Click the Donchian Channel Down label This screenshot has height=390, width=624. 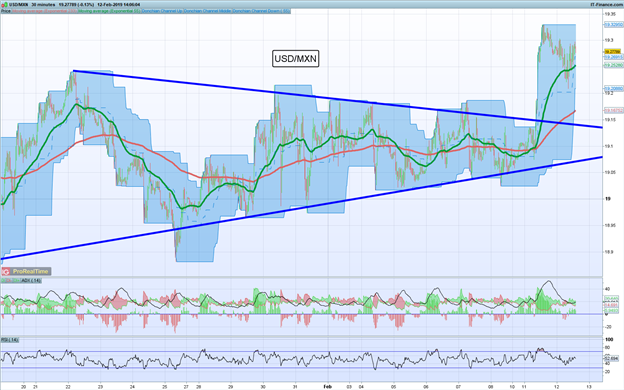pyautogui.click(x=261, y=11)
